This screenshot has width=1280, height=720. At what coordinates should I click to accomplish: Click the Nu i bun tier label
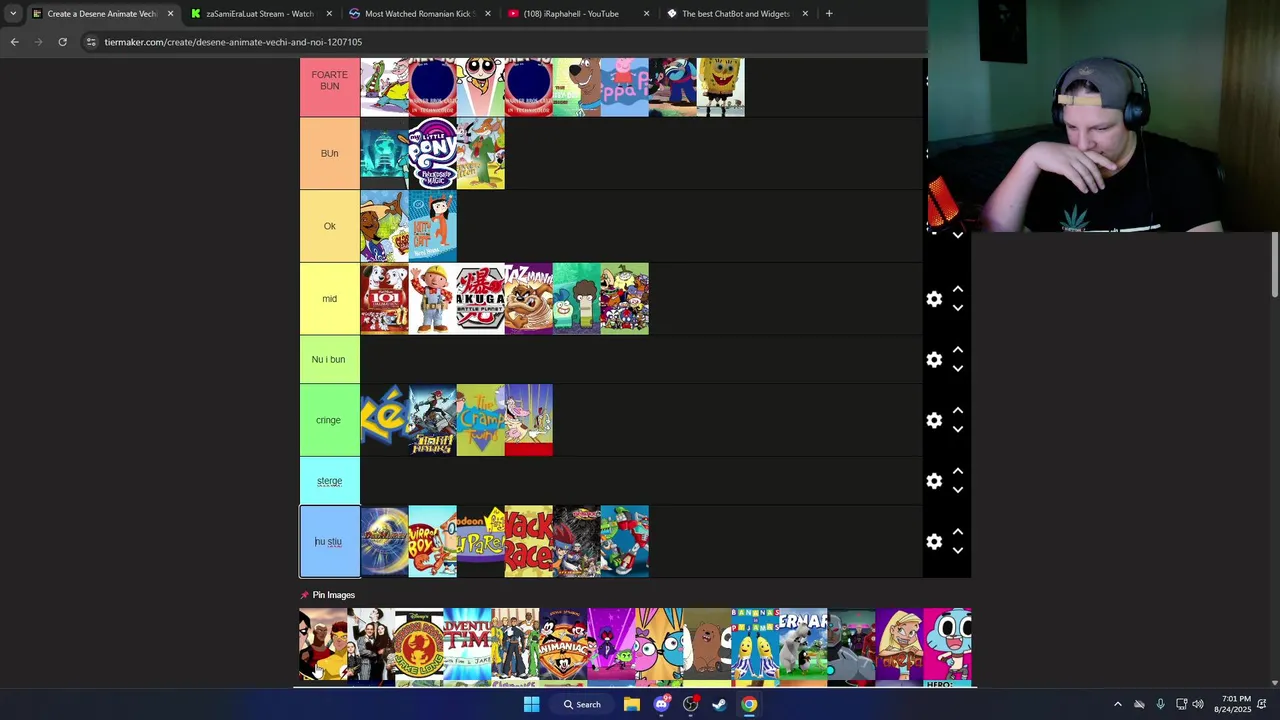[330, 359]
